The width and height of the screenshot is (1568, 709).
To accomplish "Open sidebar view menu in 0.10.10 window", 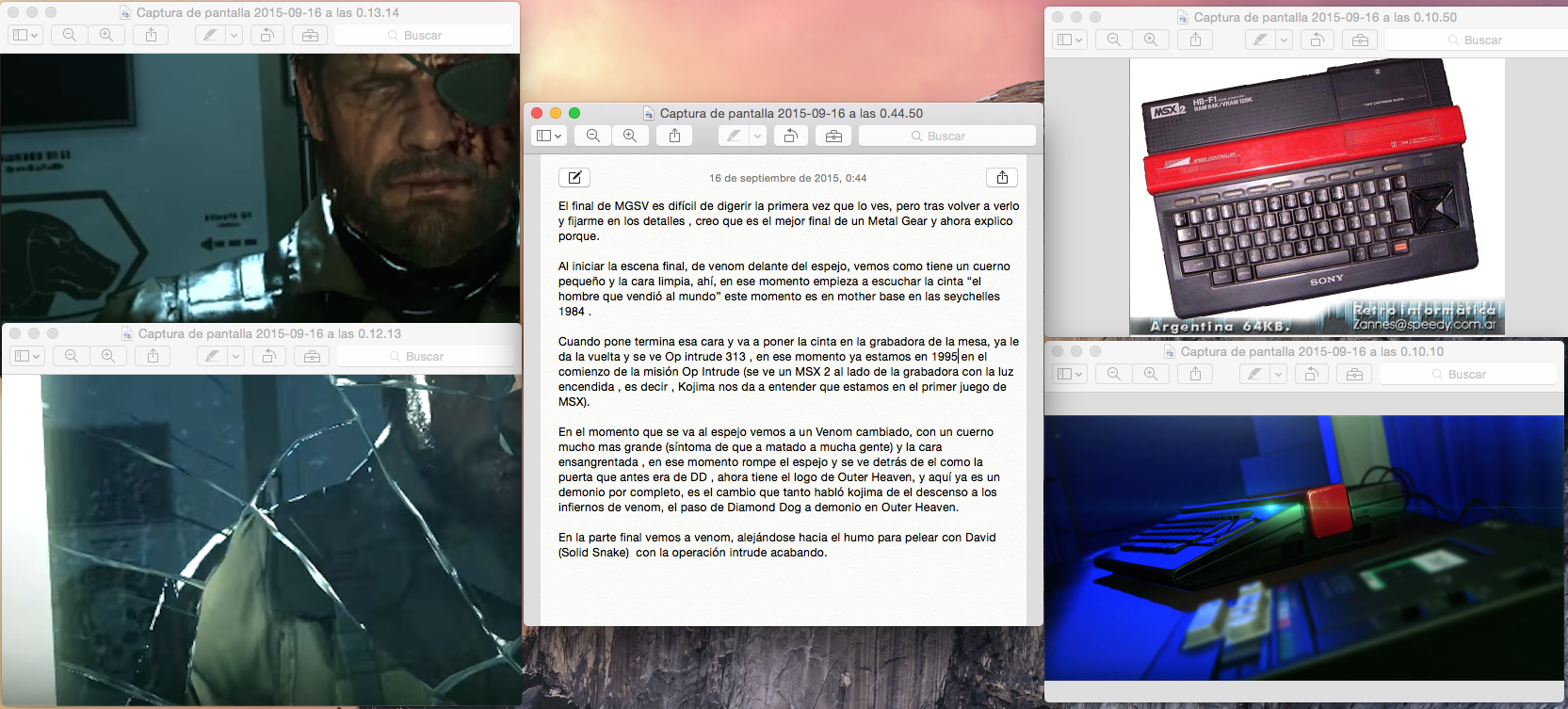I will pyautogui.click(x=1070, y=374).
